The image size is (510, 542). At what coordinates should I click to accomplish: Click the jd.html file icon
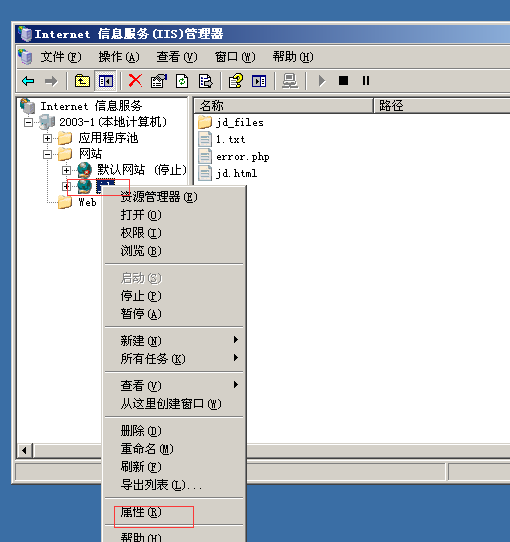coord(205,173)
